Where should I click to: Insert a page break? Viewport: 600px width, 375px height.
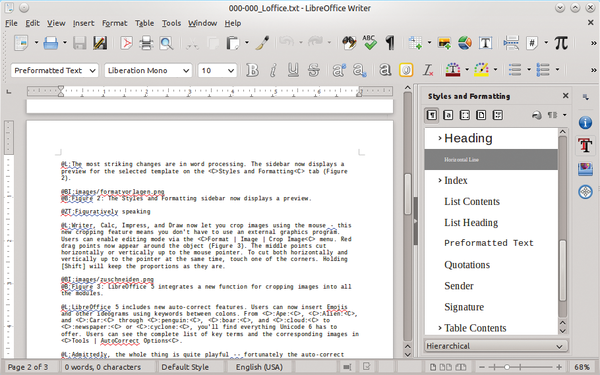[x=511, y=43]
